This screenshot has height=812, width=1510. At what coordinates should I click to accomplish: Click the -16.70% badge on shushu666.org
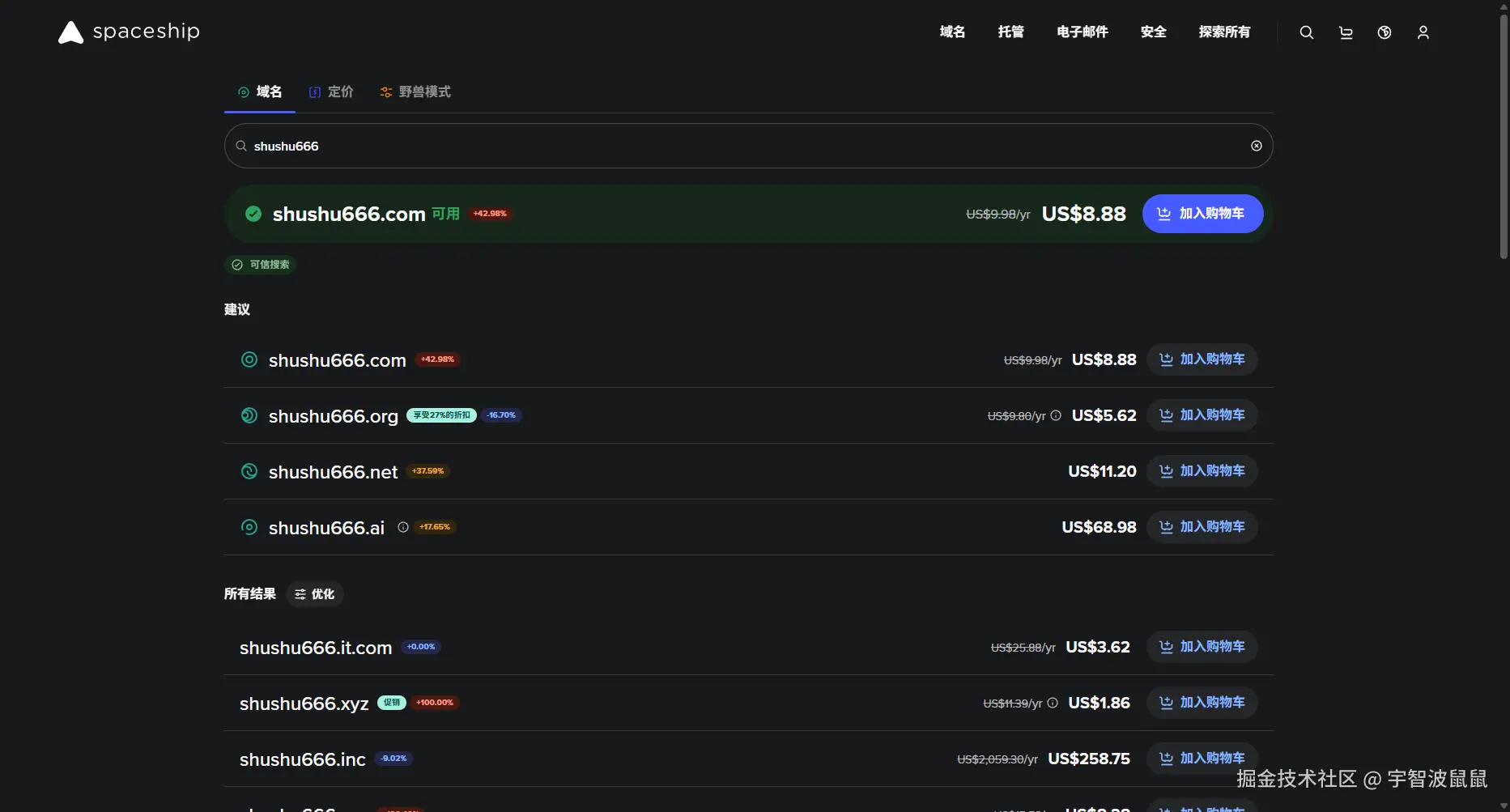point(501,415)
